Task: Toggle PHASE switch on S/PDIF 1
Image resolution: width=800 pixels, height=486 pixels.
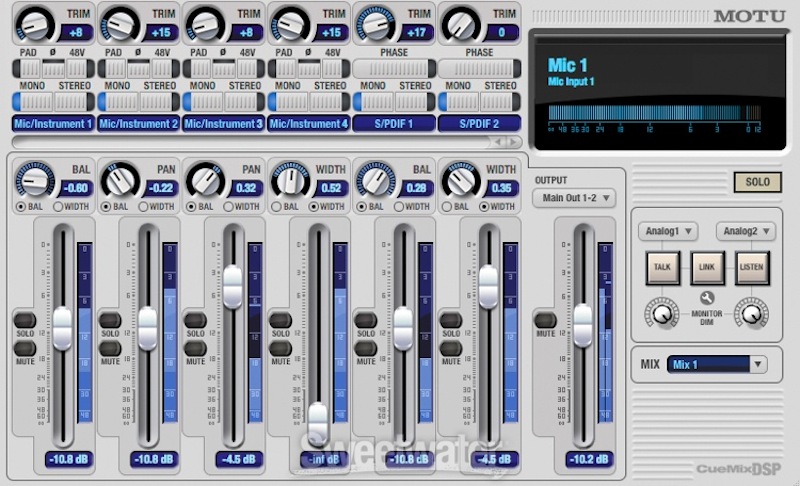Action: [x=394, y=68]
